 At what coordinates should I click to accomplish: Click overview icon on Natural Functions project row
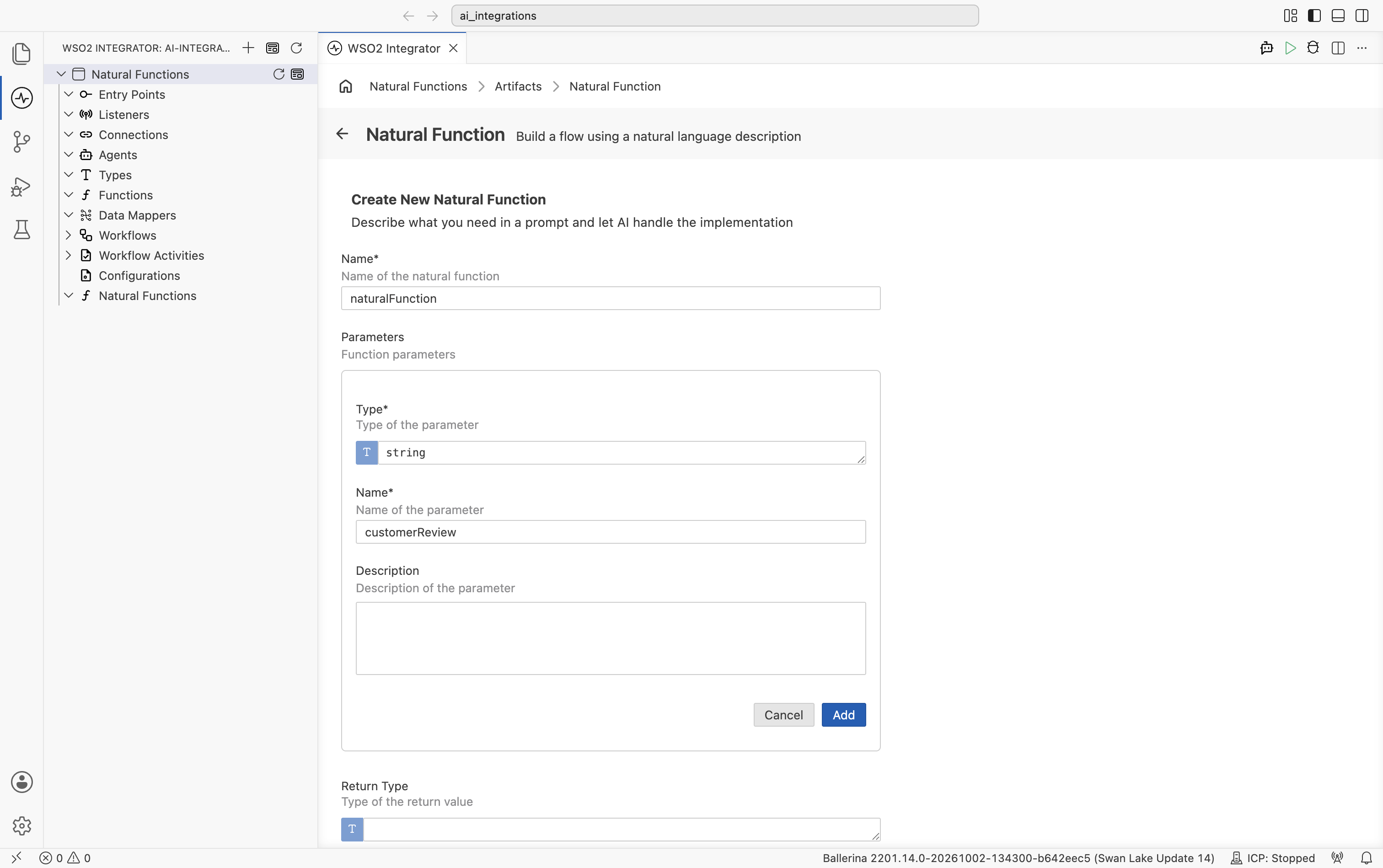(x=297, y=74)
